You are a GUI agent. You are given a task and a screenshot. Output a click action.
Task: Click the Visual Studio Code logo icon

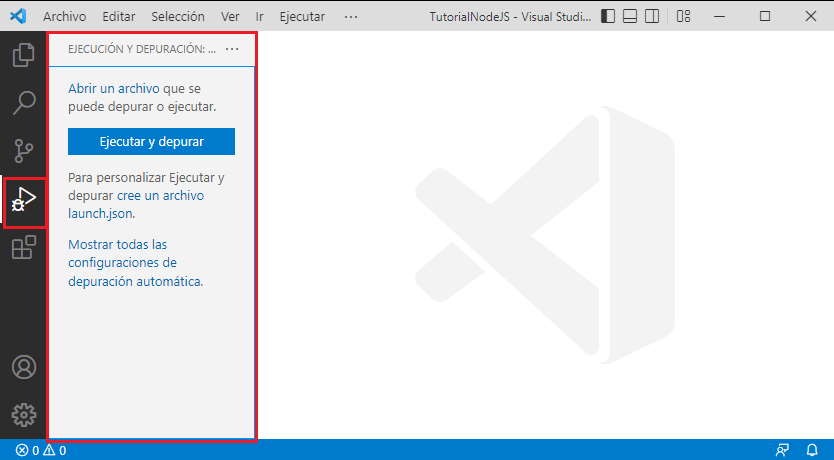click(x=18, y=16)
